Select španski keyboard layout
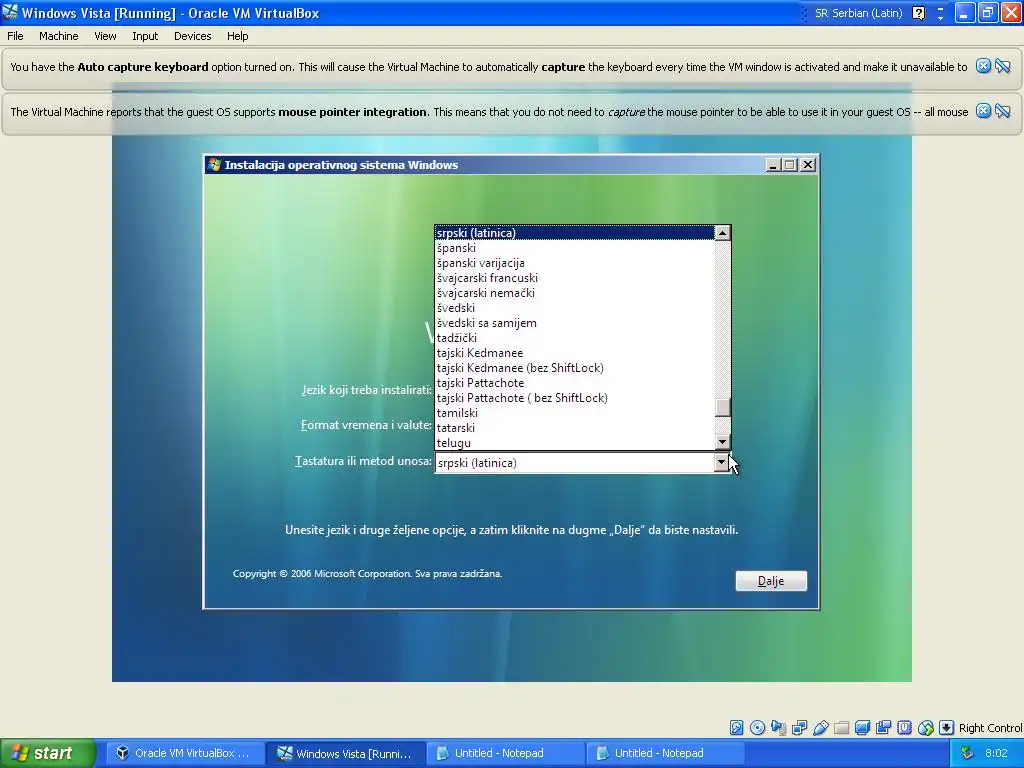The height and width of the screenshot is (768, 1024). [x=575, y=248]
